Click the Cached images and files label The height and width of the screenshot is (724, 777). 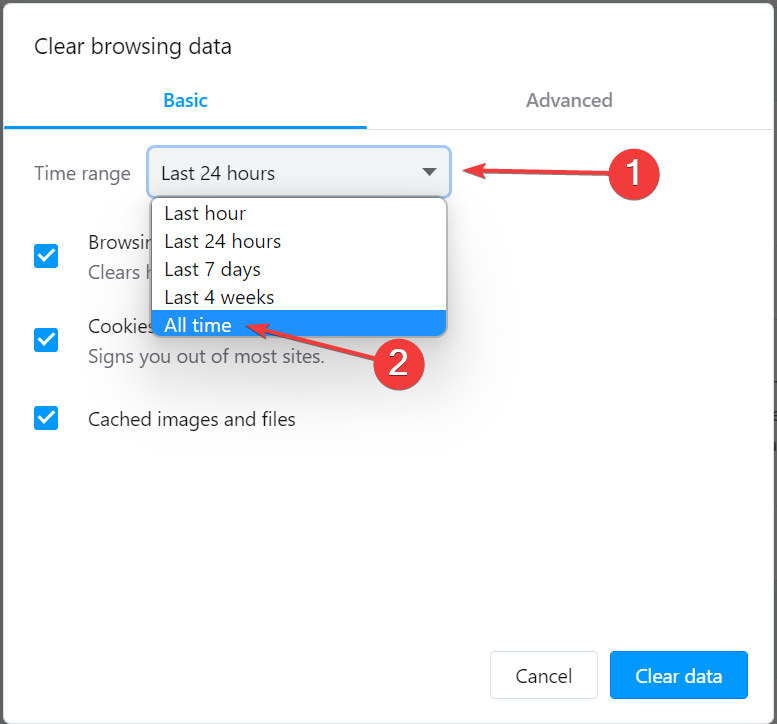[192, 419]
